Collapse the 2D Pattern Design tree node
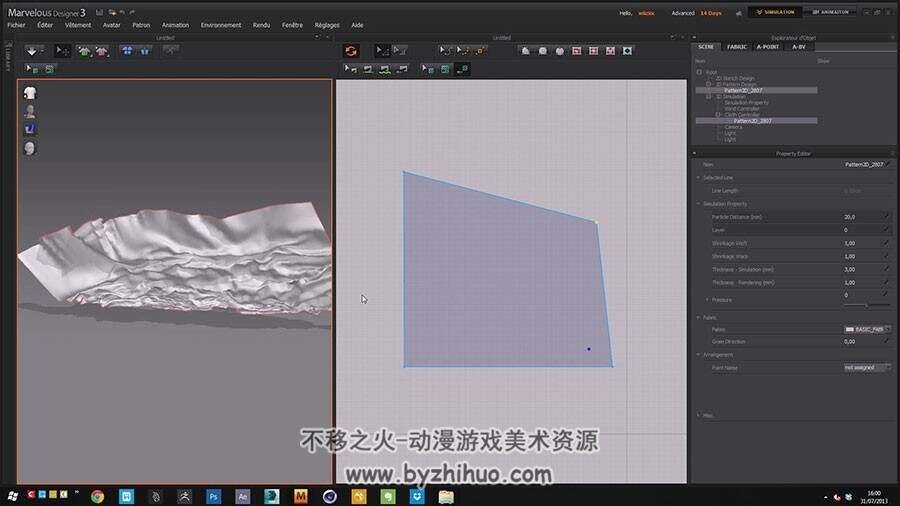This screenshot has height=506, width=900. (708, 84)
